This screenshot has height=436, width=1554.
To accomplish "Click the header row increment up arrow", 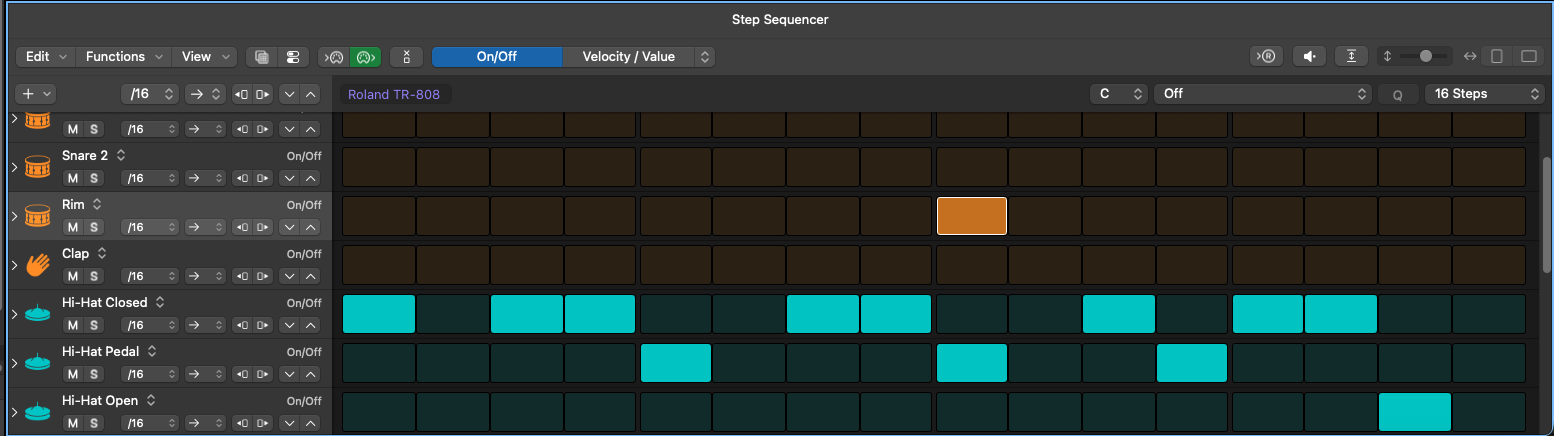I will click(311, 94).
